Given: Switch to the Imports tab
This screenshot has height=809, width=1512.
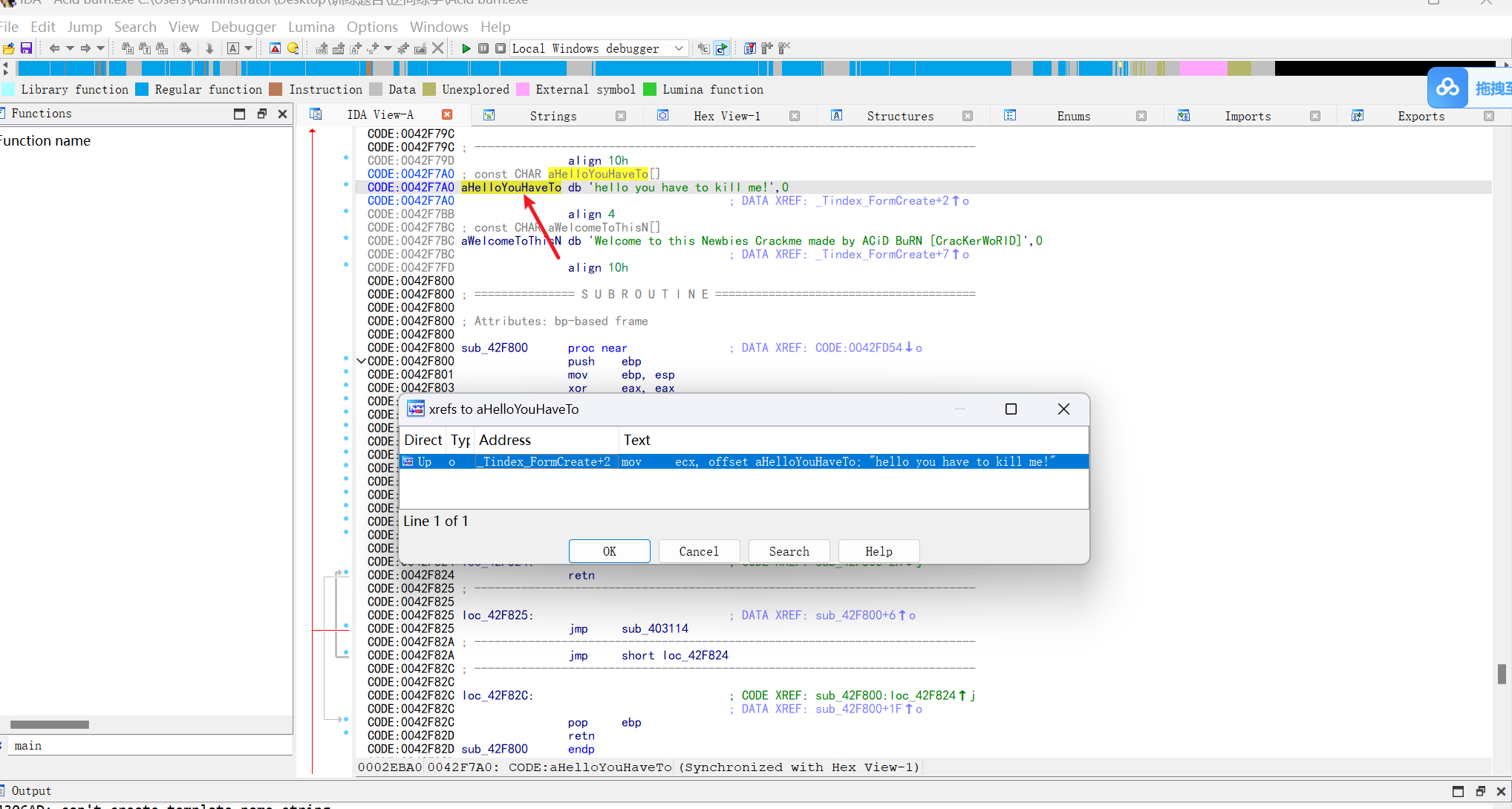Looking at the screenshot, I should [1247, 116].
